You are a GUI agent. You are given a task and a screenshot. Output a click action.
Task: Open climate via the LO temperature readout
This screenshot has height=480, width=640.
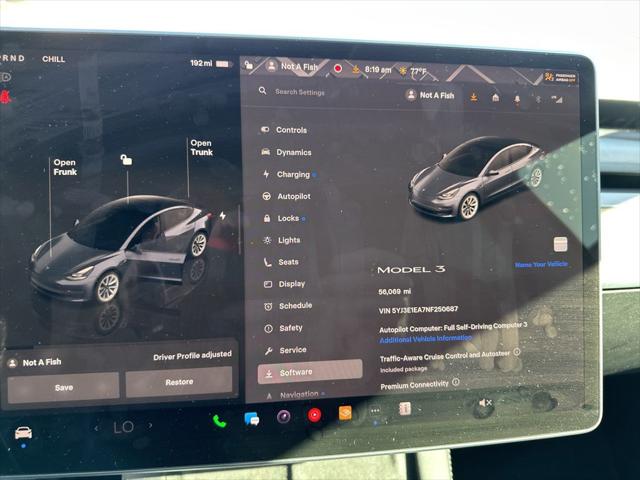(x=124, y=427)
